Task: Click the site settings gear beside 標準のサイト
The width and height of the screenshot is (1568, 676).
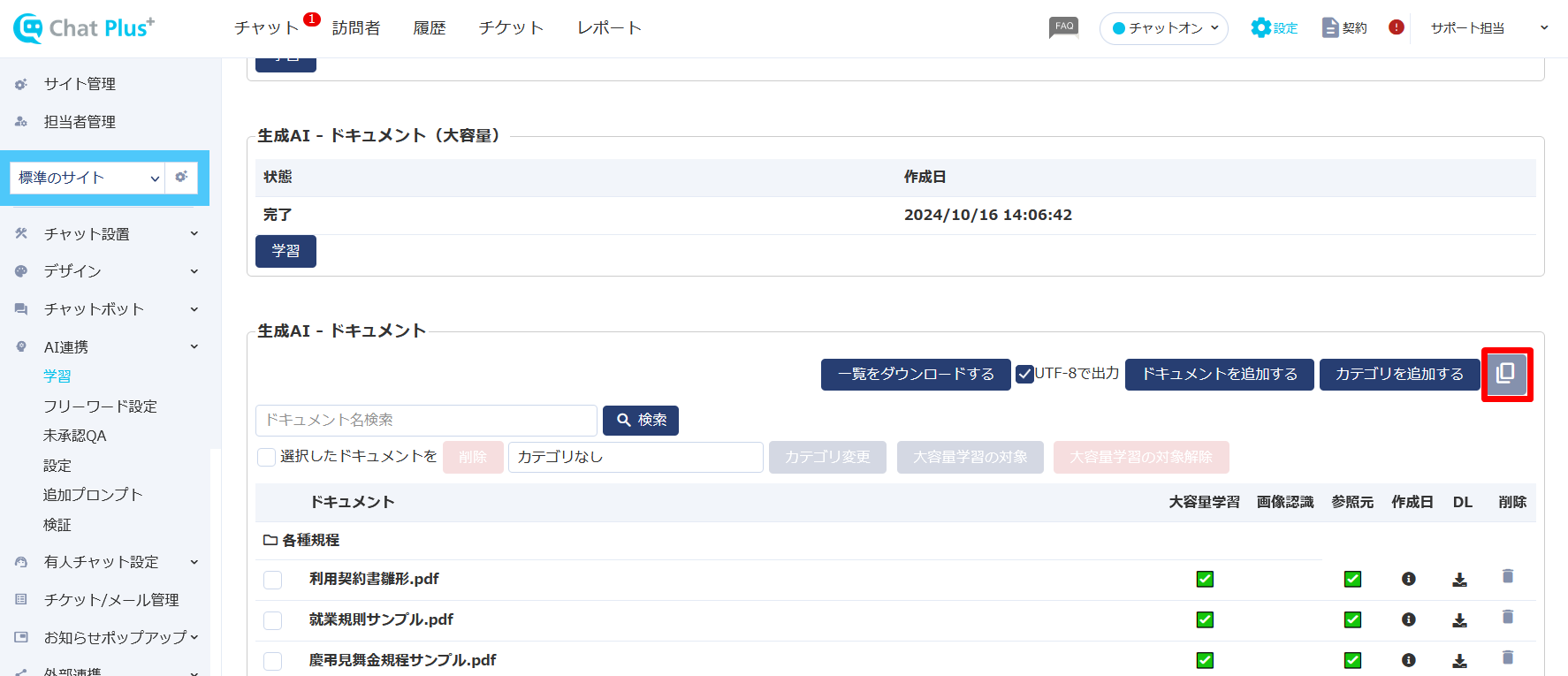Action: point(181,177)
